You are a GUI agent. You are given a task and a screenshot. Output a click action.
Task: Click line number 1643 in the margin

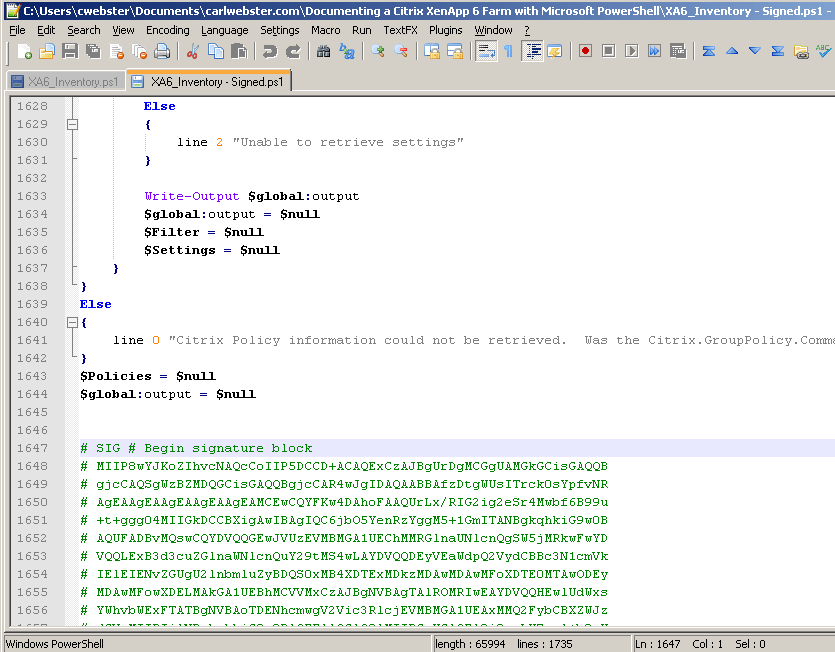(31, 376)
